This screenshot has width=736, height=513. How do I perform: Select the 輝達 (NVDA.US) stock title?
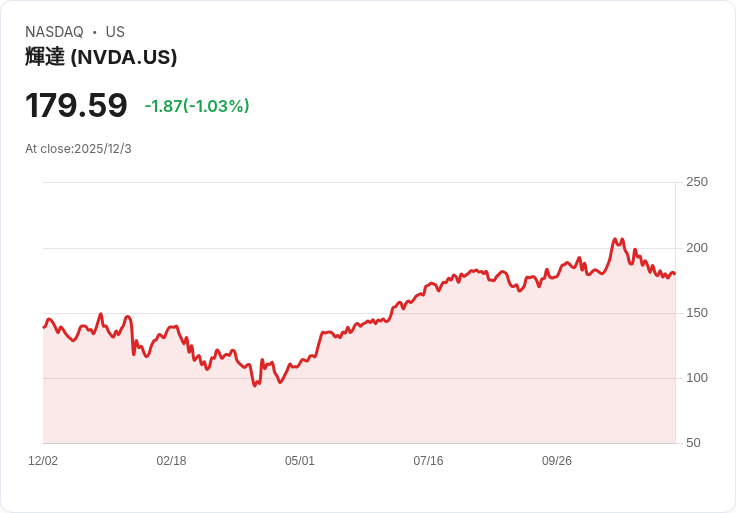tap(101, 57)
